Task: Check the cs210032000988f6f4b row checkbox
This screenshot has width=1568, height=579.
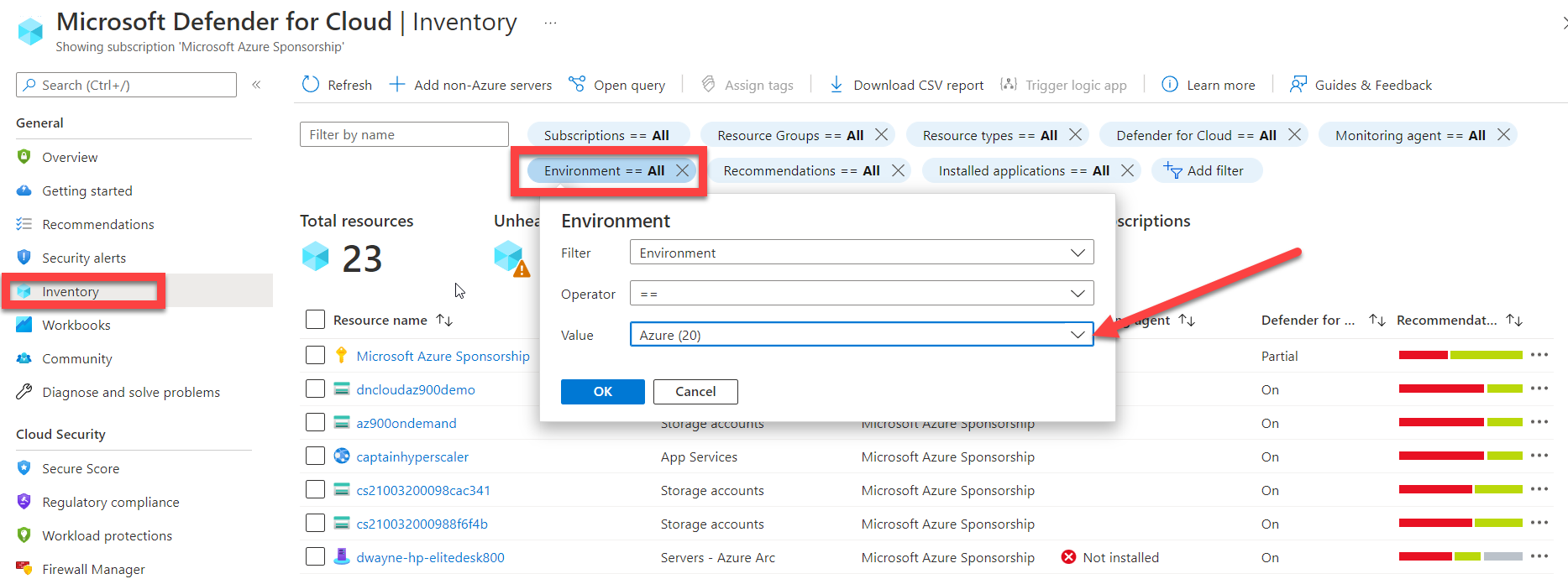Action: point(315,523)
